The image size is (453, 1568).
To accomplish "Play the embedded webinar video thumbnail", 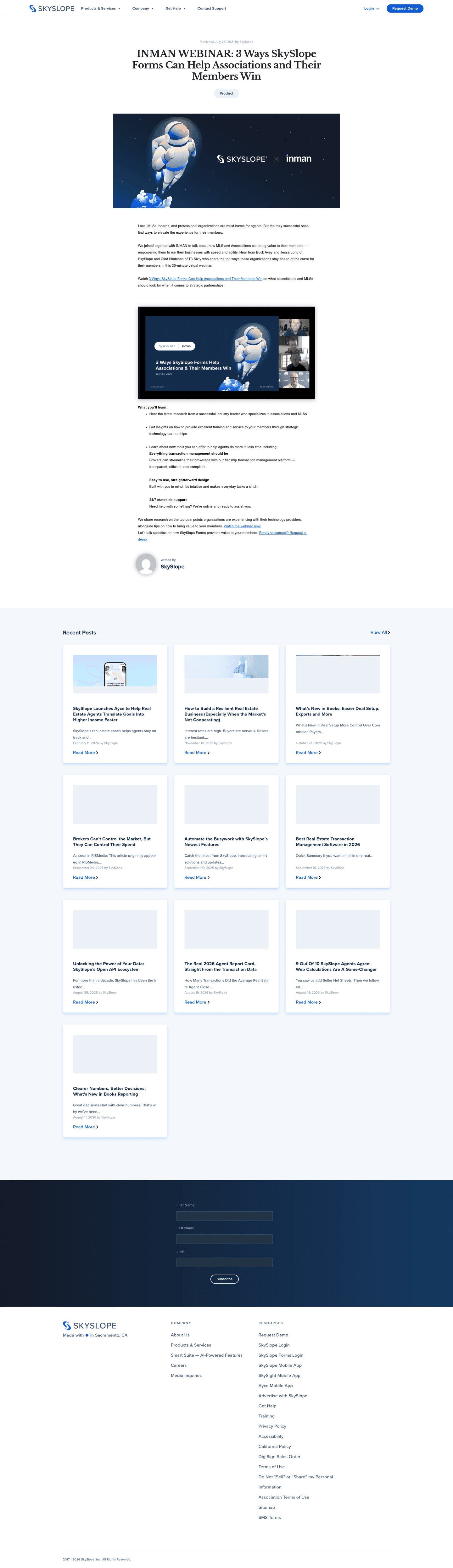I will [226, 353].
